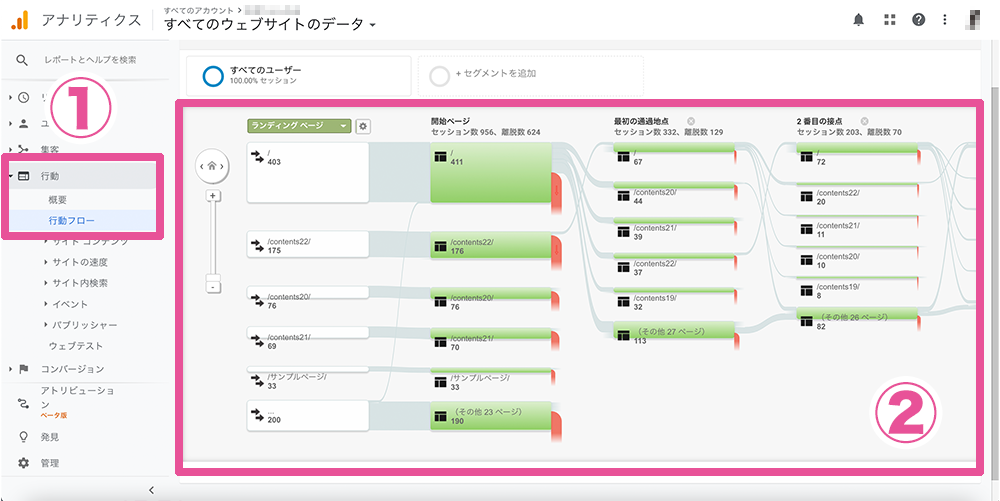This screenshot has height=501, width=1000.
Task: Open 概要 under 行動
Action: [x=58, y=200]
